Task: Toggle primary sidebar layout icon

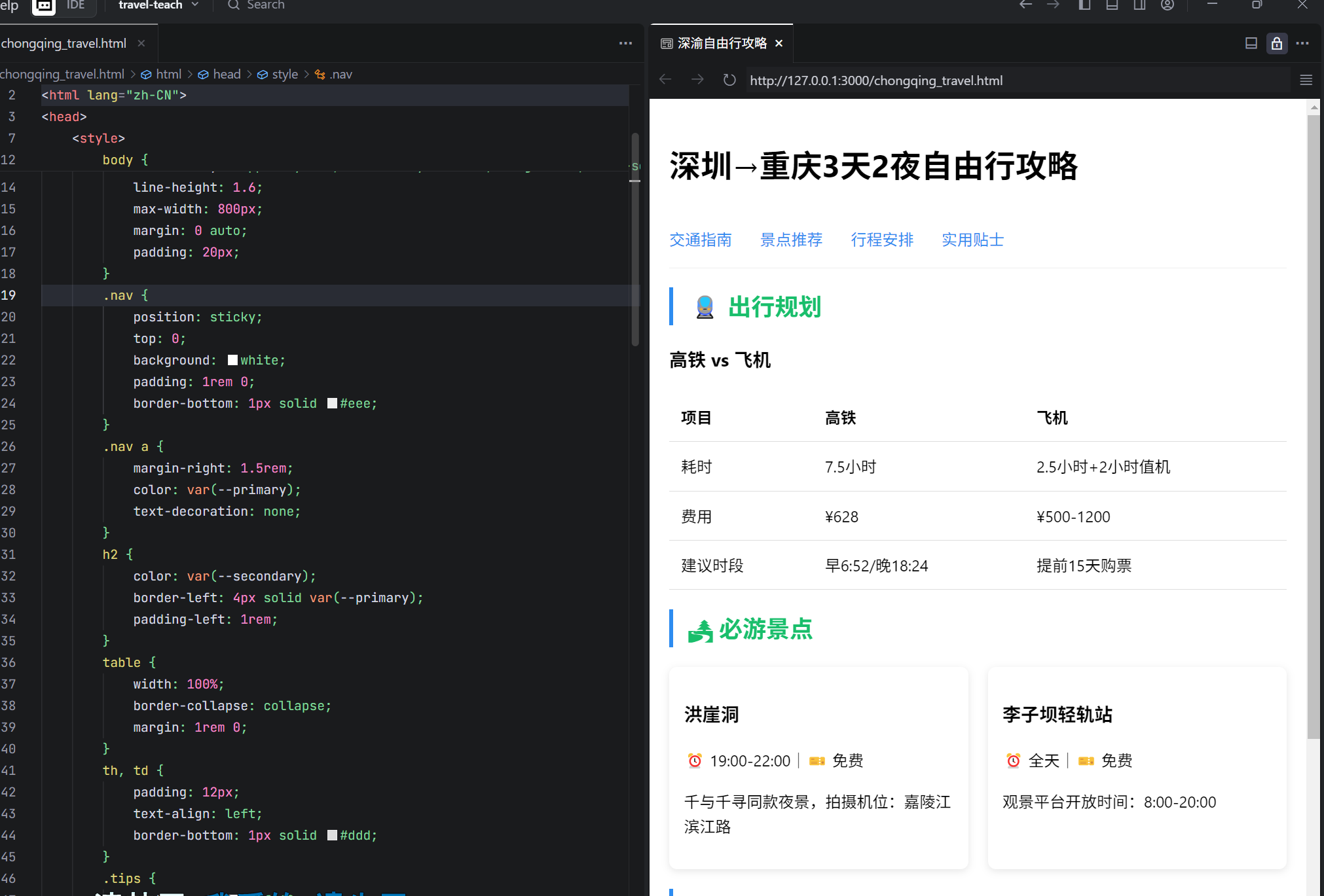Action: [x=1084, y=5]
